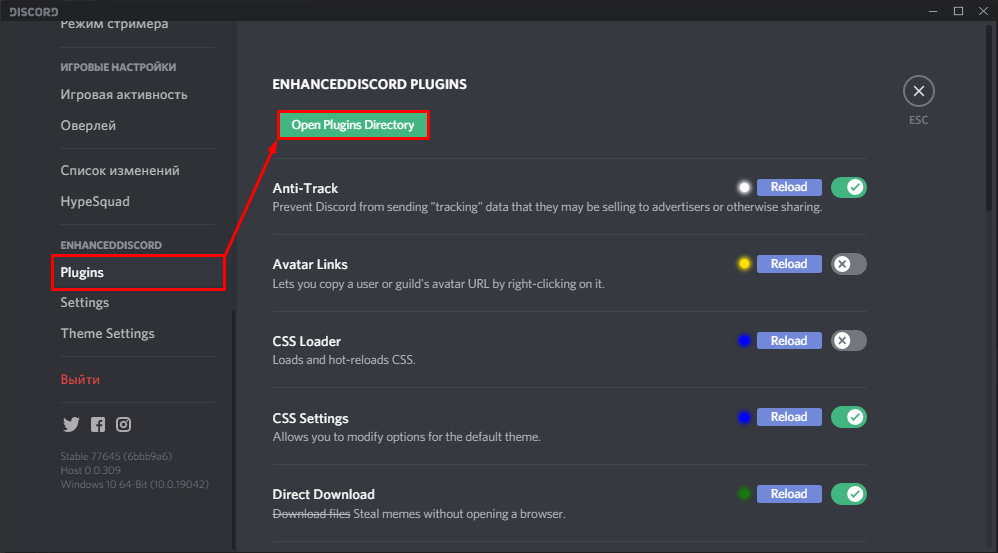The width and height of the screenshot is (998, 553).
Task: Enable the CSS Loader plugin toggle
Action: tap(849, 341)
